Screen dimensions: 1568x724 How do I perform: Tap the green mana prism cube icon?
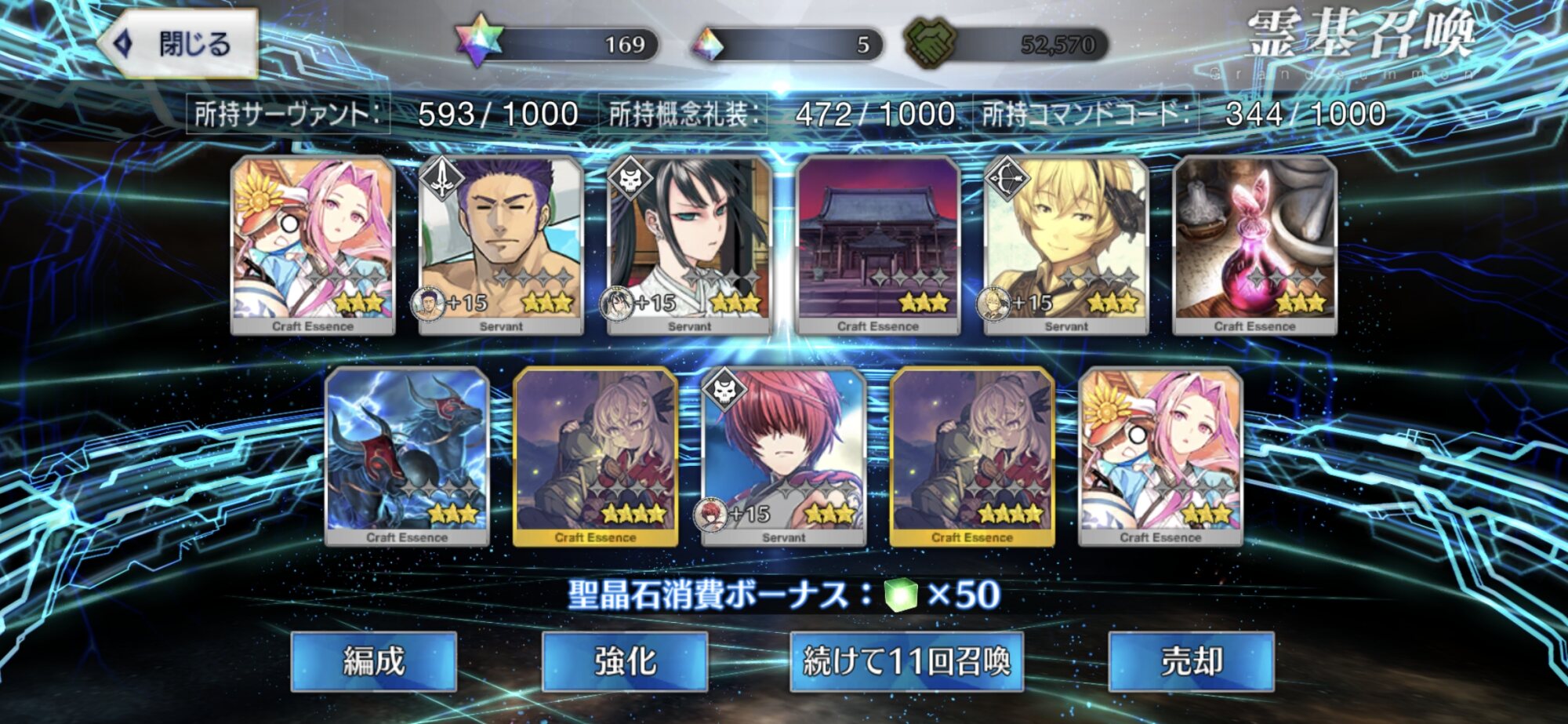coord(901,595)
